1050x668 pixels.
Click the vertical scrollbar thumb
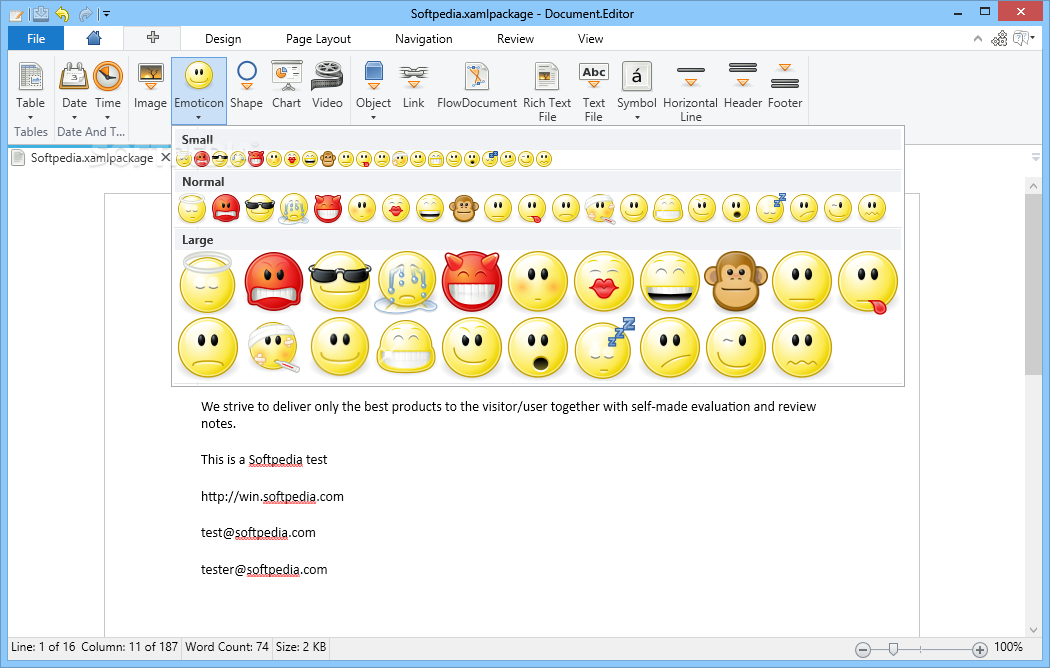1033,284
